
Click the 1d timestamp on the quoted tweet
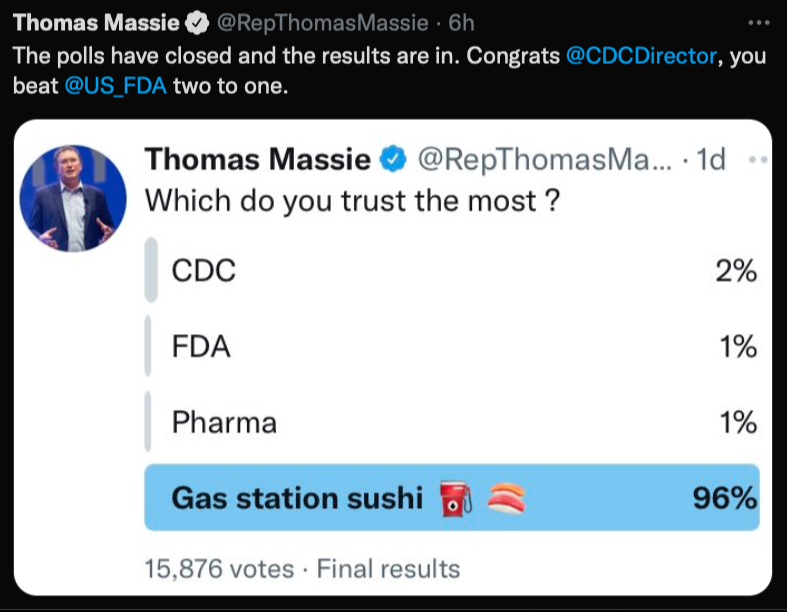712,160
